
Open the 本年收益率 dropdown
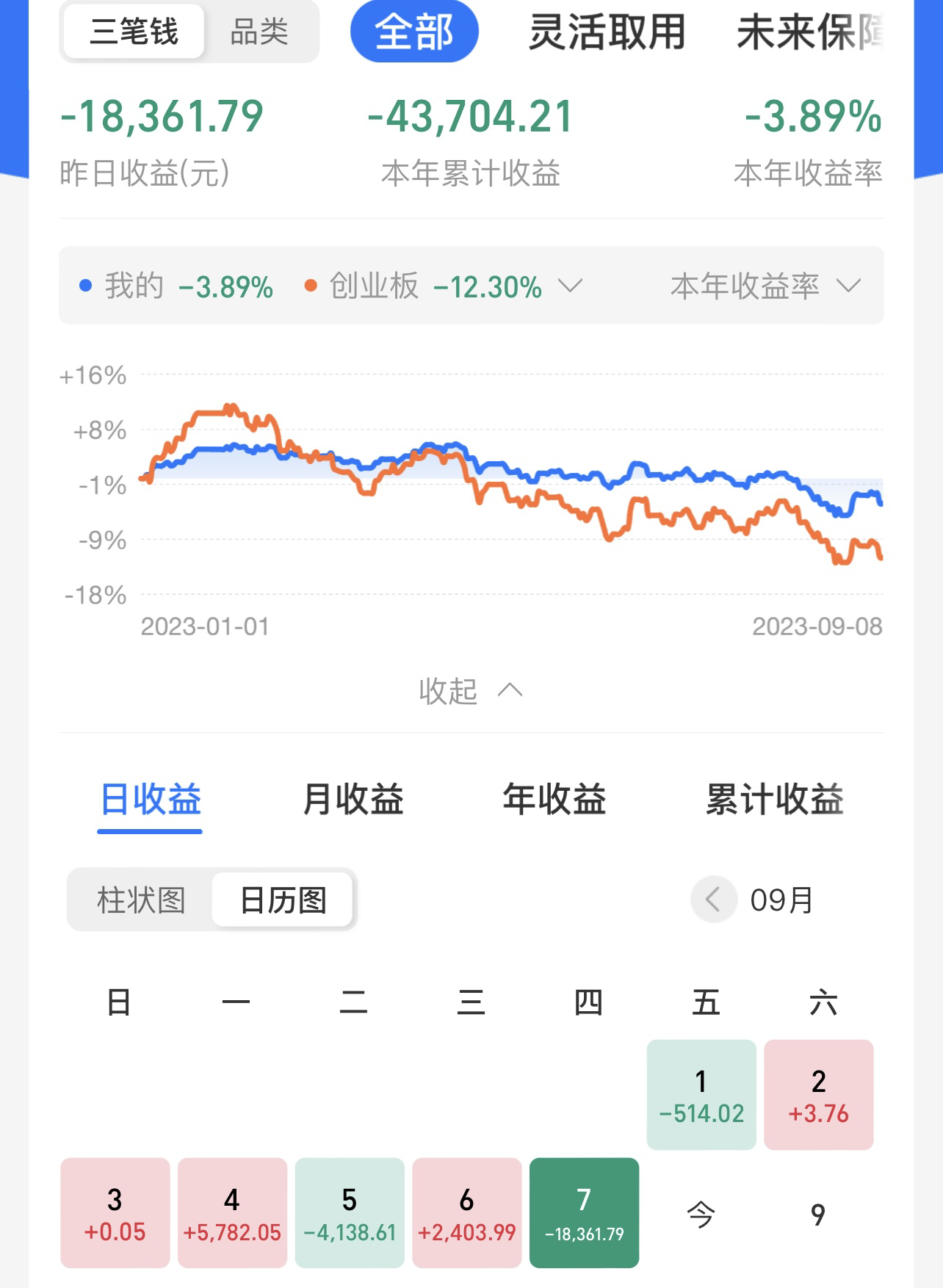coord(765,286)
